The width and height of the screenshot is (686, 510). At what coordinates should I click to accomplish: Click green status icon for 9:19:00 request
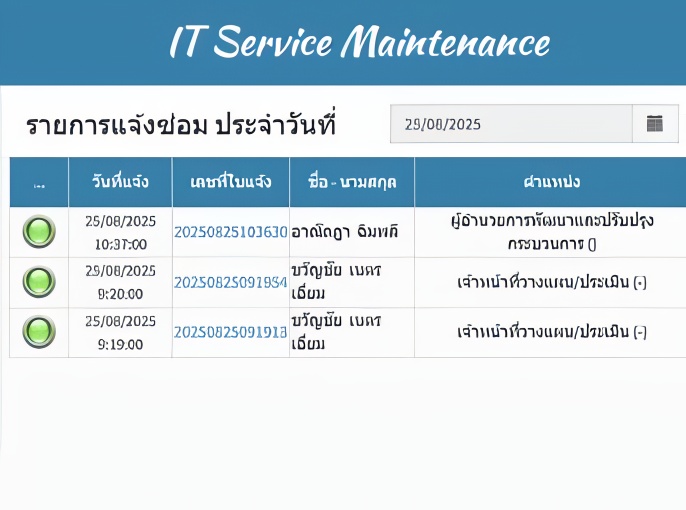coord(39,332)
